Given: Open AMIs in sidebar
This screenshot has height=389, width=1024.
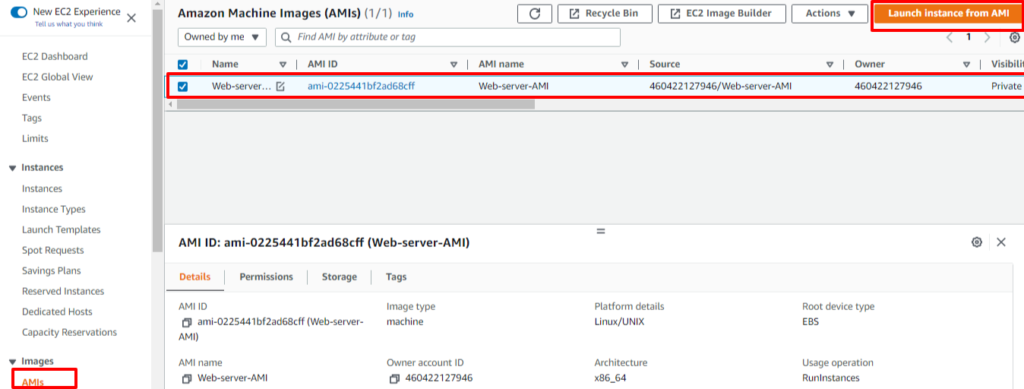Looking at the screenshot, I should [x=33, y=382].
